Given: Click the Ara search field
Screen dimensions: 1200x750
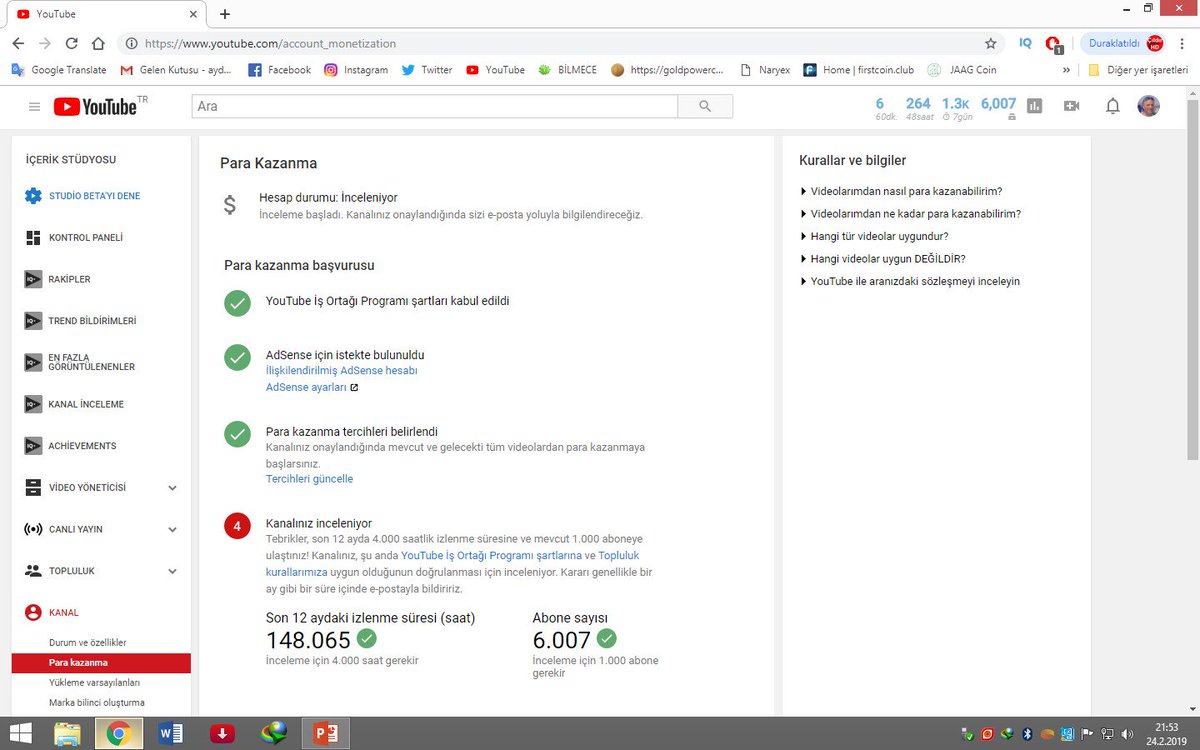Looking at the screenshot, I should 435,106.
